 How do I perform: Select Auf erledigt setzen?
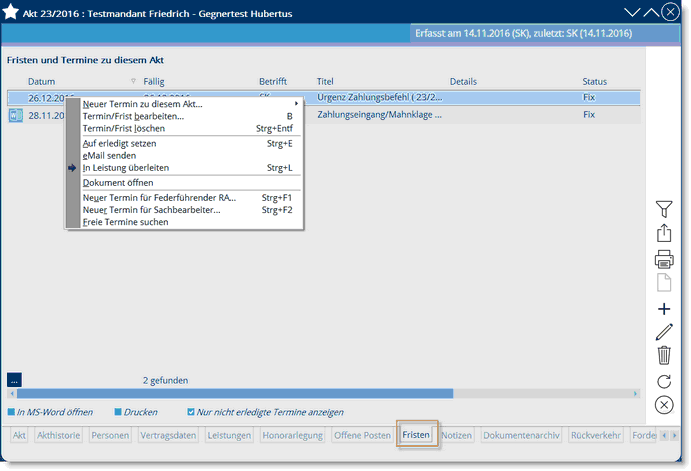click(x=191, y=144)
